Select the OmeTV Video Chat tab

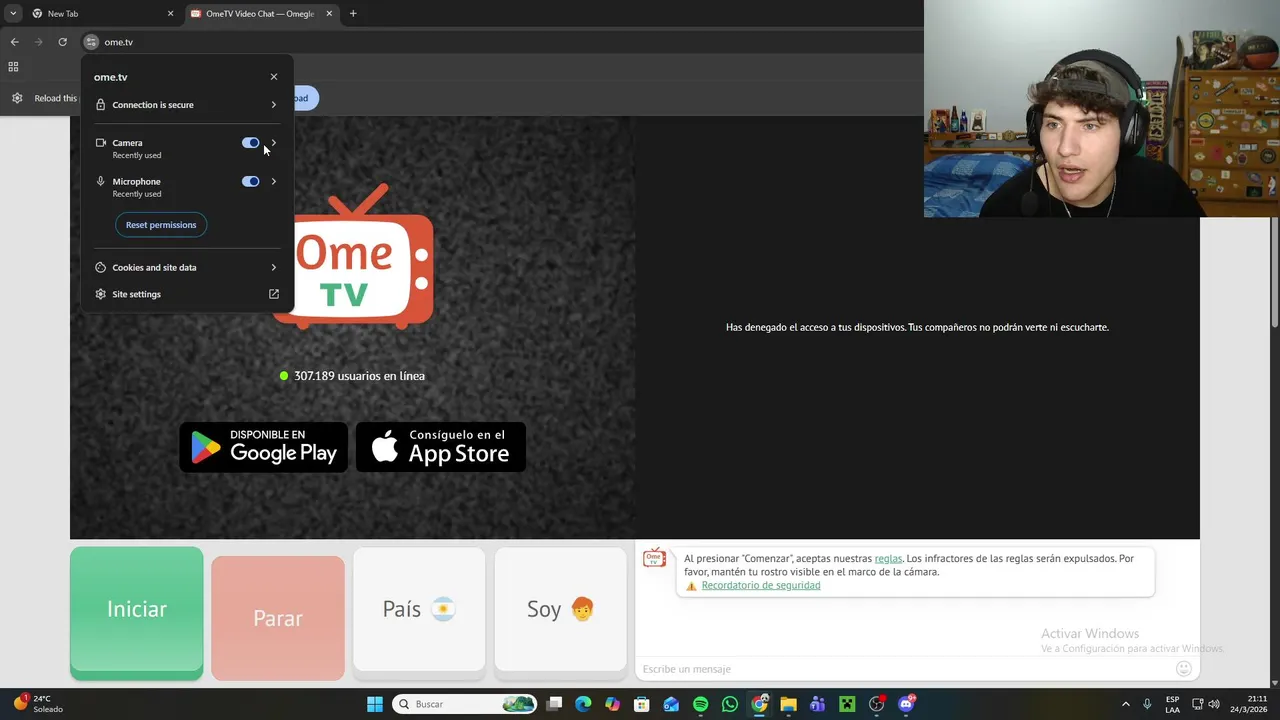(261, 14)
